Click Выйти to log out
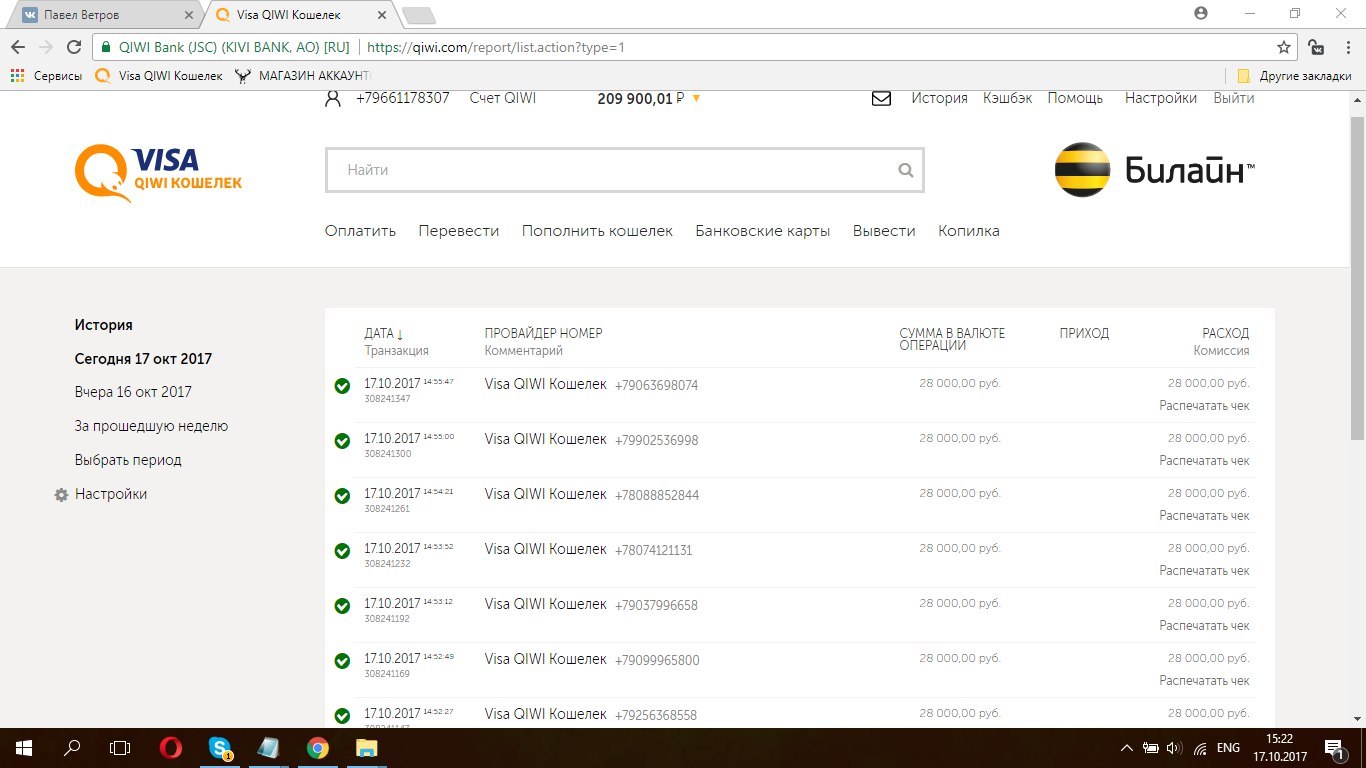Viewport: 1366px width, 768px height. tap(1234, 98)
